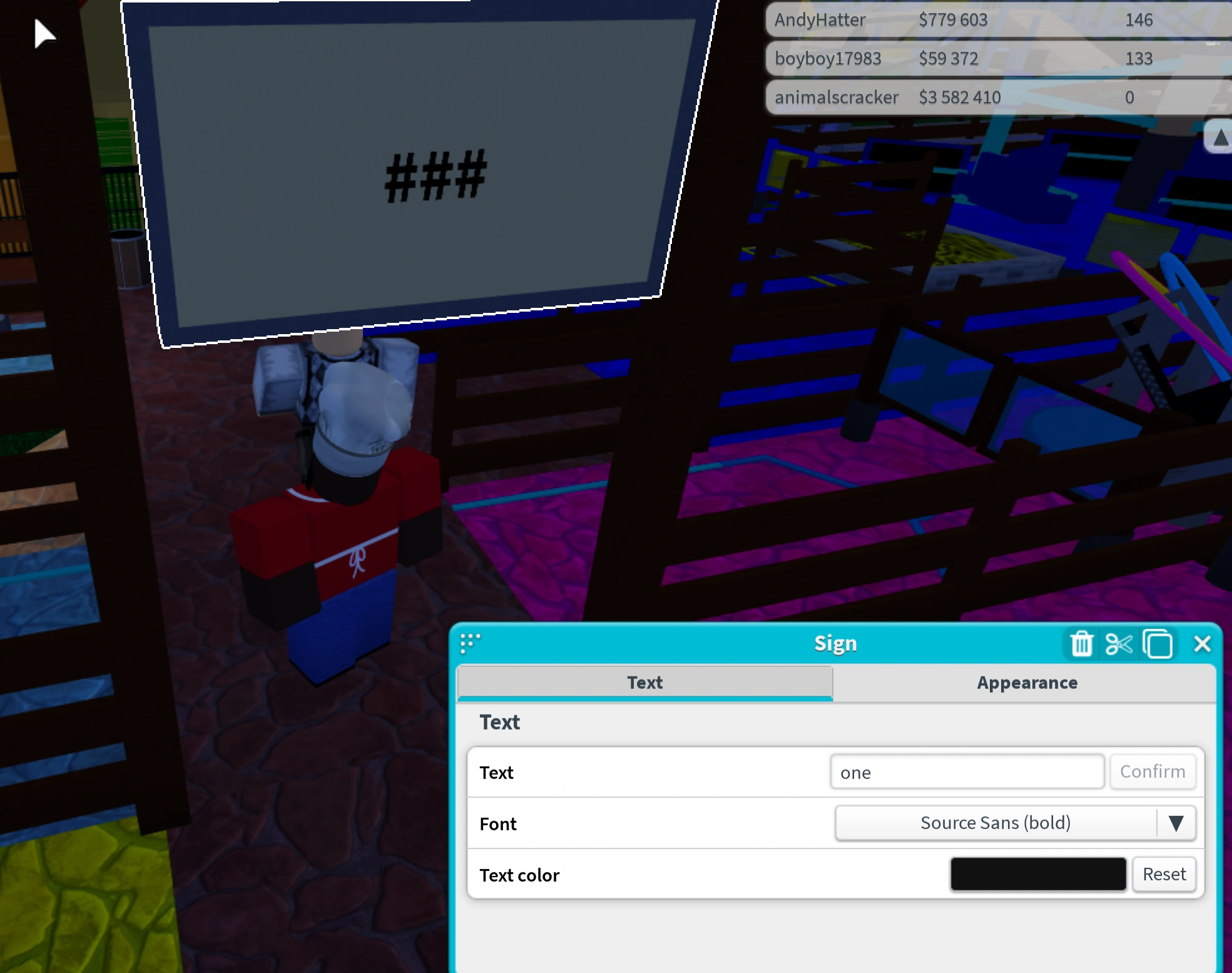
Task: Click the dotted drag handle on Sign panel
Action: click(x=470, y=642)
